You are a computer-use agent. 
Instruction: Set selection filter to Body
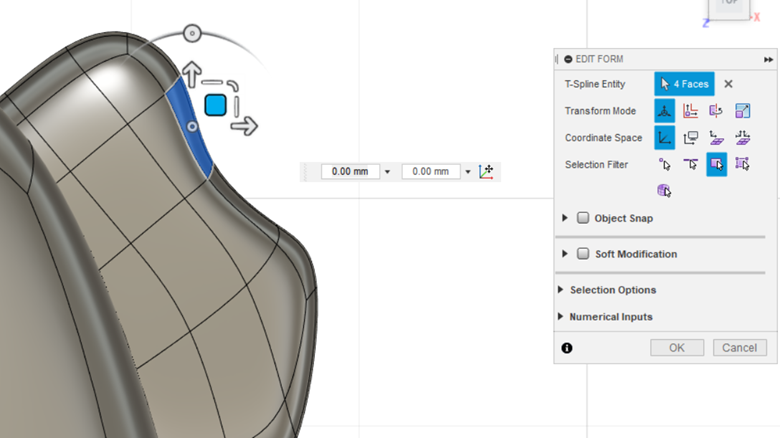tap(664, 191)
